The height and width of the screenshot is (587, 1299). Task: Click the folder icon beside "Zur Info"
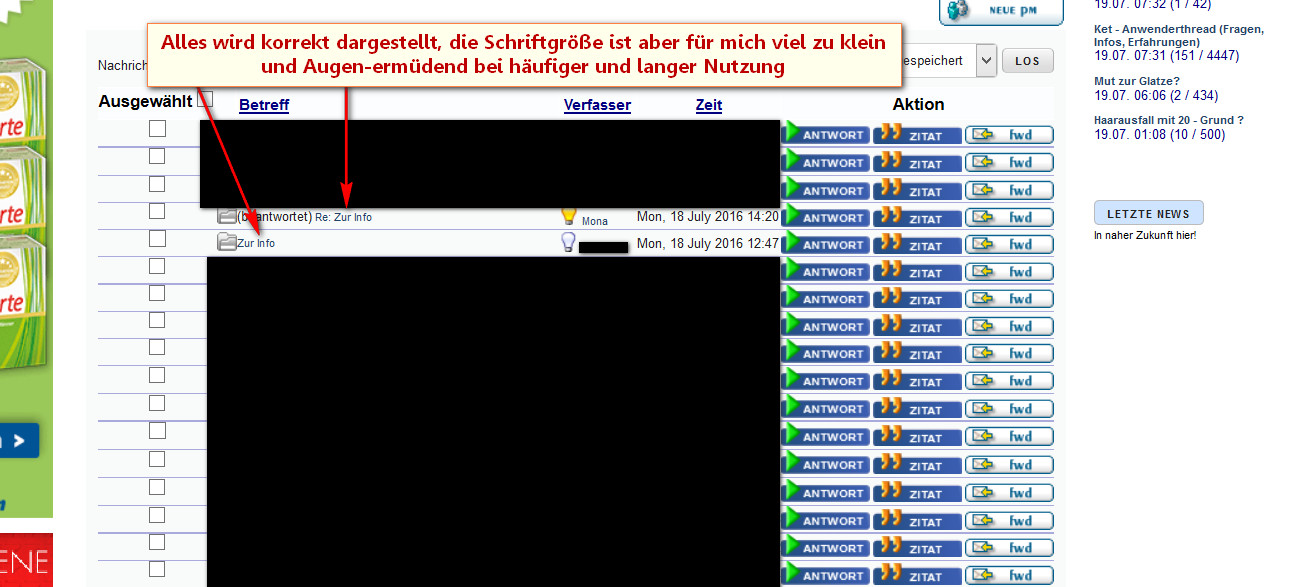[227, 242]
